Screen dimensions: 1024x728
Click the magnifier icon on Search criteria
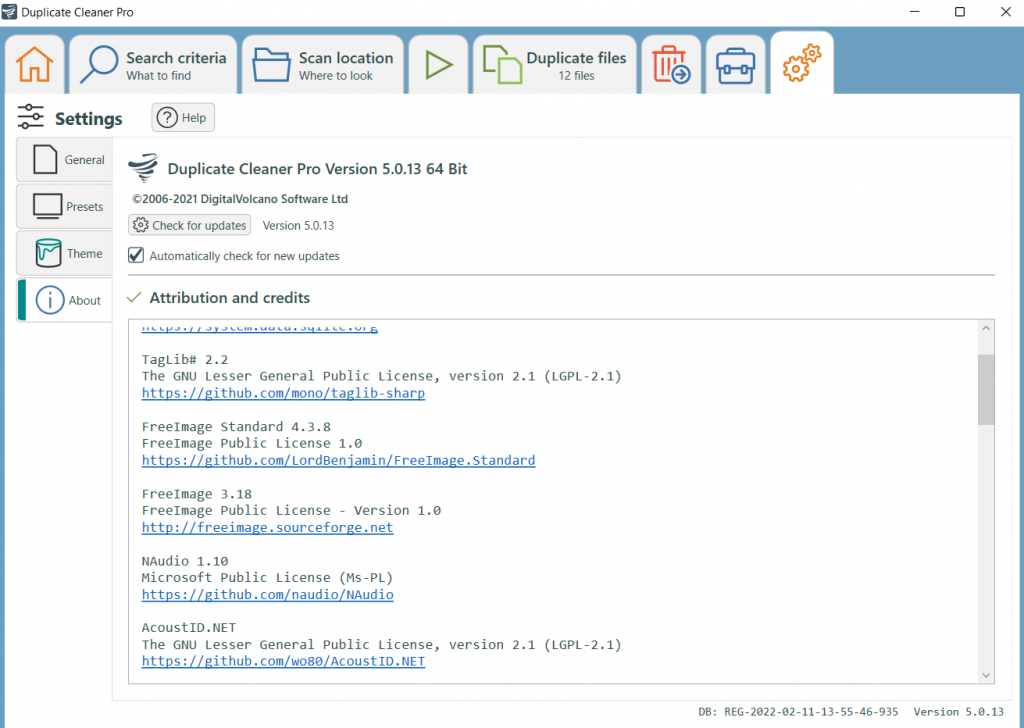[99, 64]
